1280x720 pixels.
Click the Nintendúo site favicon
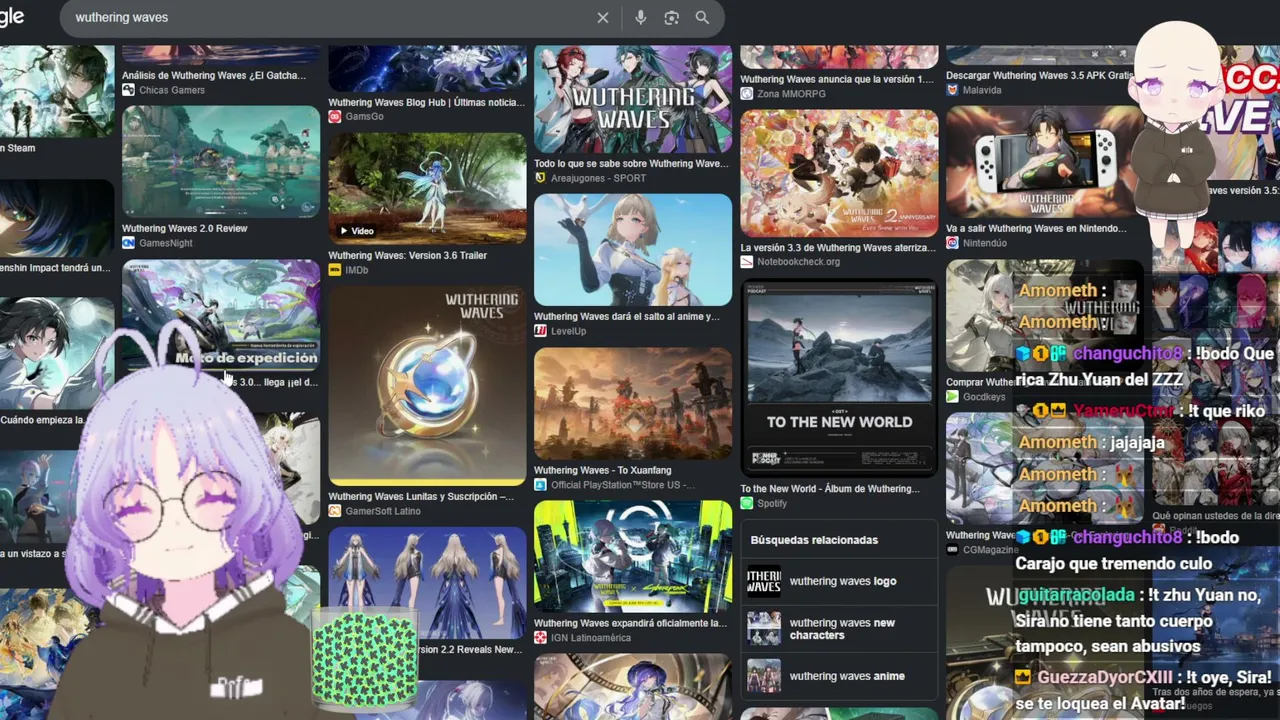953,243
